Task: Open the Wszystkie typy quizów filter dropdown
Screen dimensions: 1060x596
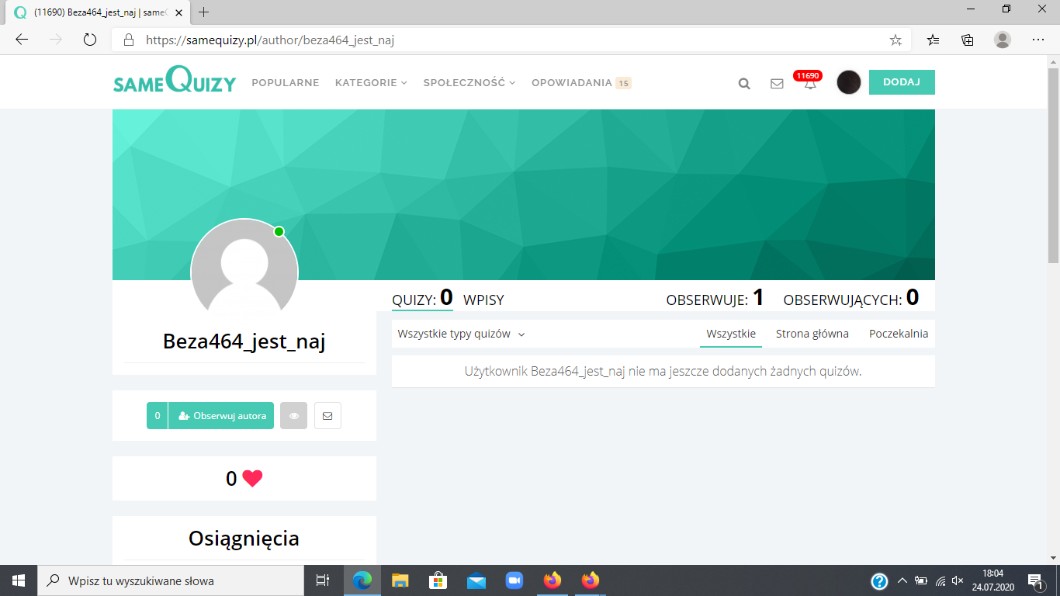Action: point(461,334)
